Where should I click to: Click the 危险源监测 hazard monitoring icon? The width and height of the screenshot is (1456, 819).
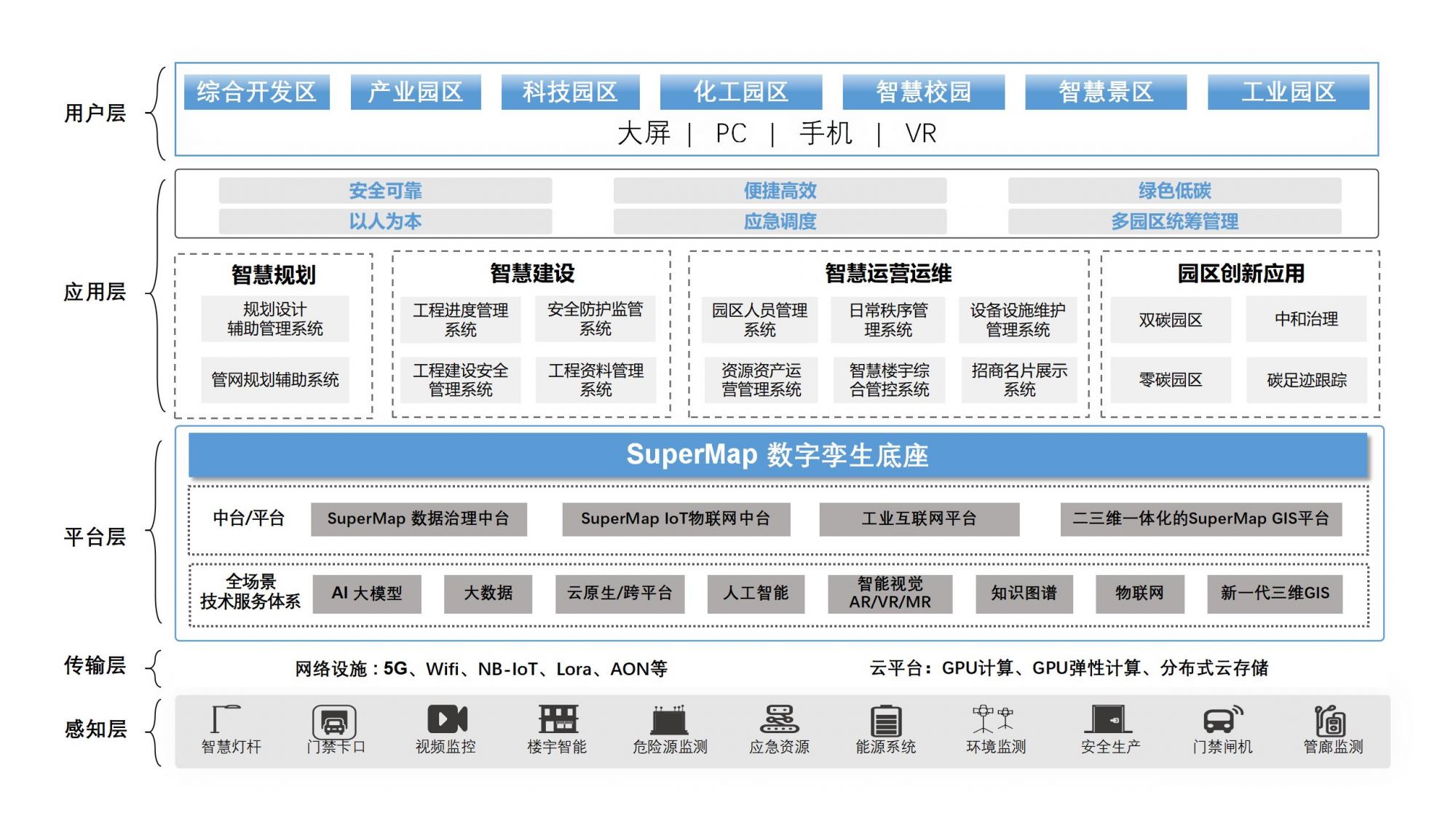tap(669, 719)
